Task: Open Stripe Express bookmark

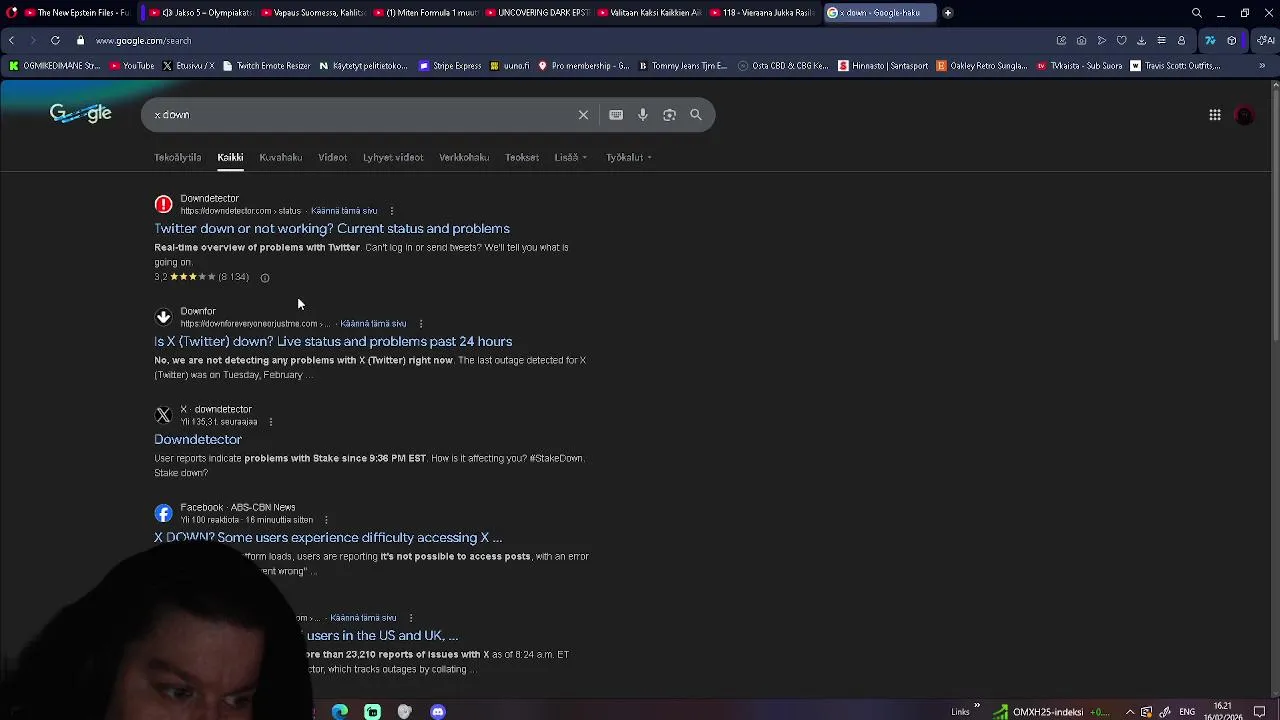Action: (x=450, y=66)
